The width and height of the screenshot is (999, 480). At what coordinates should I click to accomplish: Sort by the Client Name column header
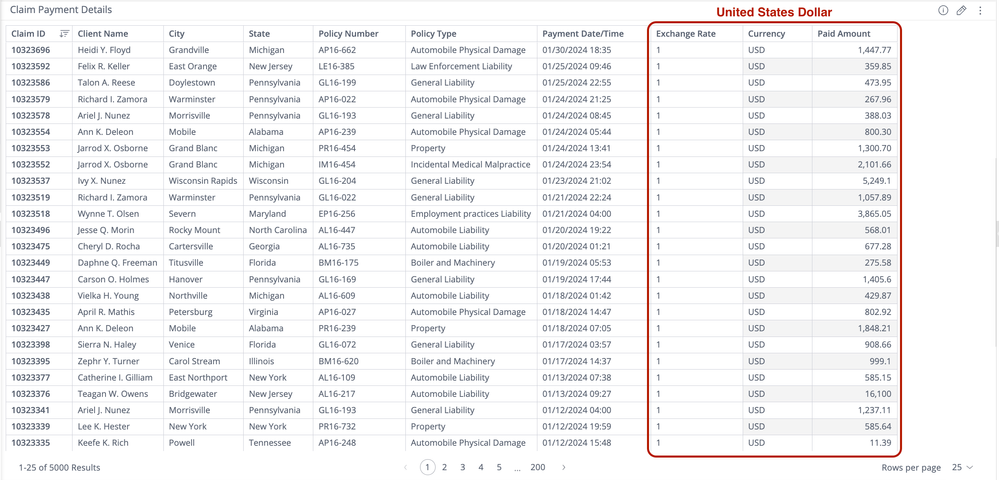(103, 34)
